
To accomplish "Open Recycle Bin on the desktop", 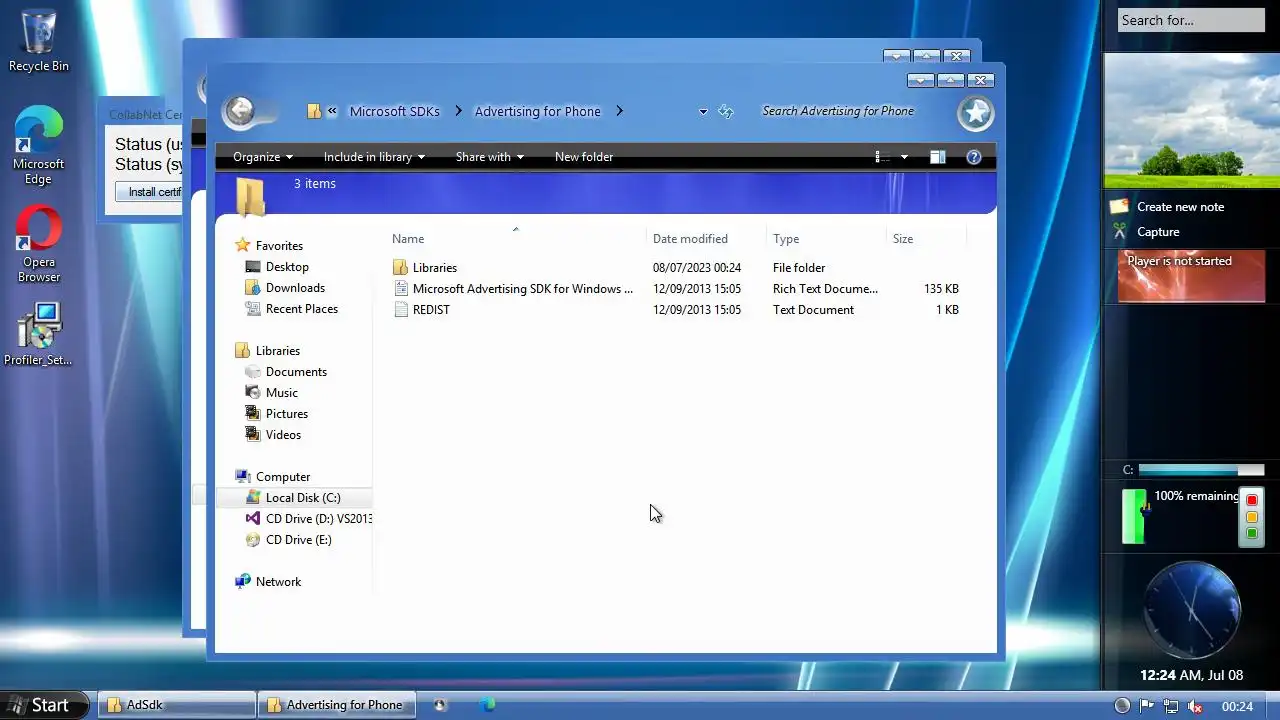I will click(x=39, y=42).
